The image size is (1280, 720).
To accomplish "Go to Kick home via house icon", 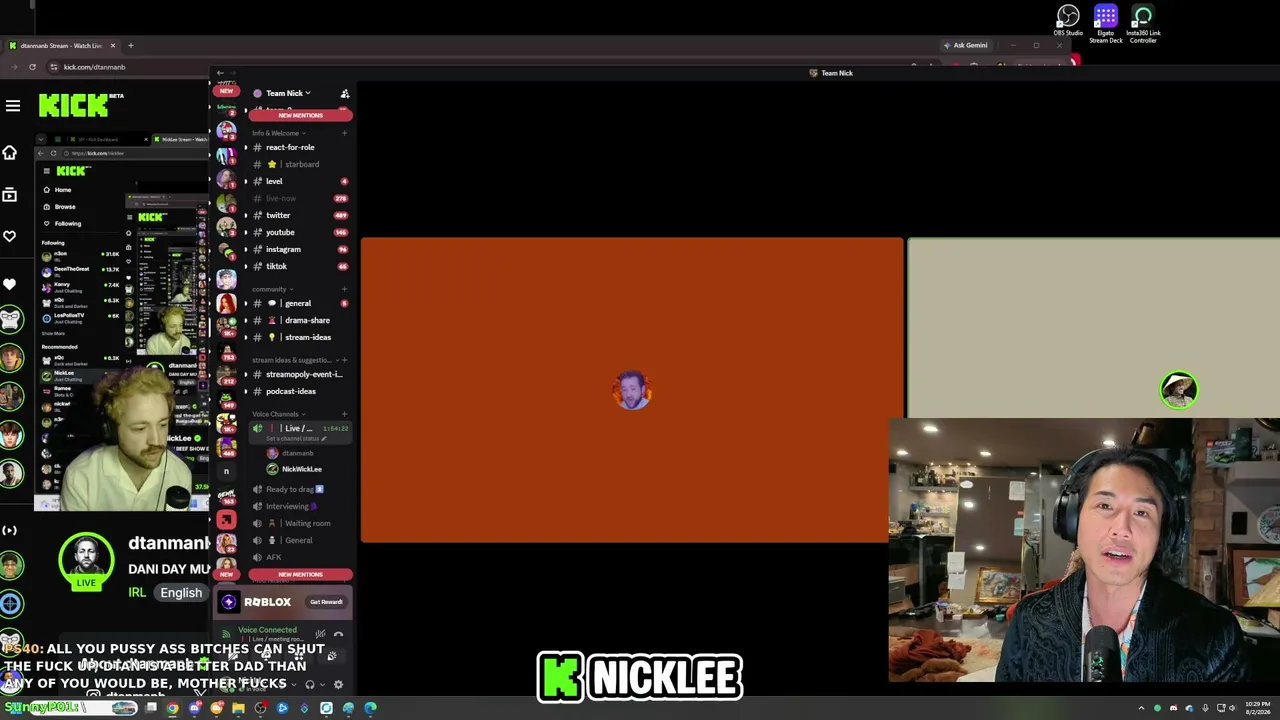I will (10, 152).
